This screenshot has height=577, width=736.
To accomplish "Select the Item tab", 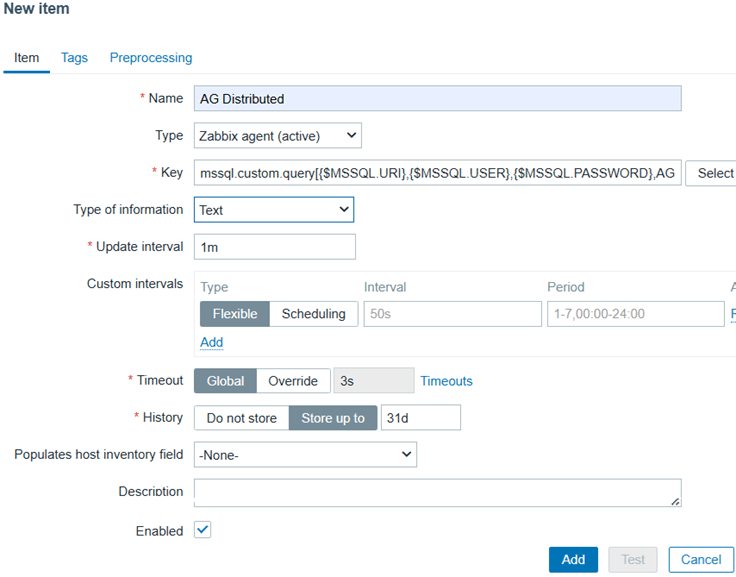I will pos(27,58).
